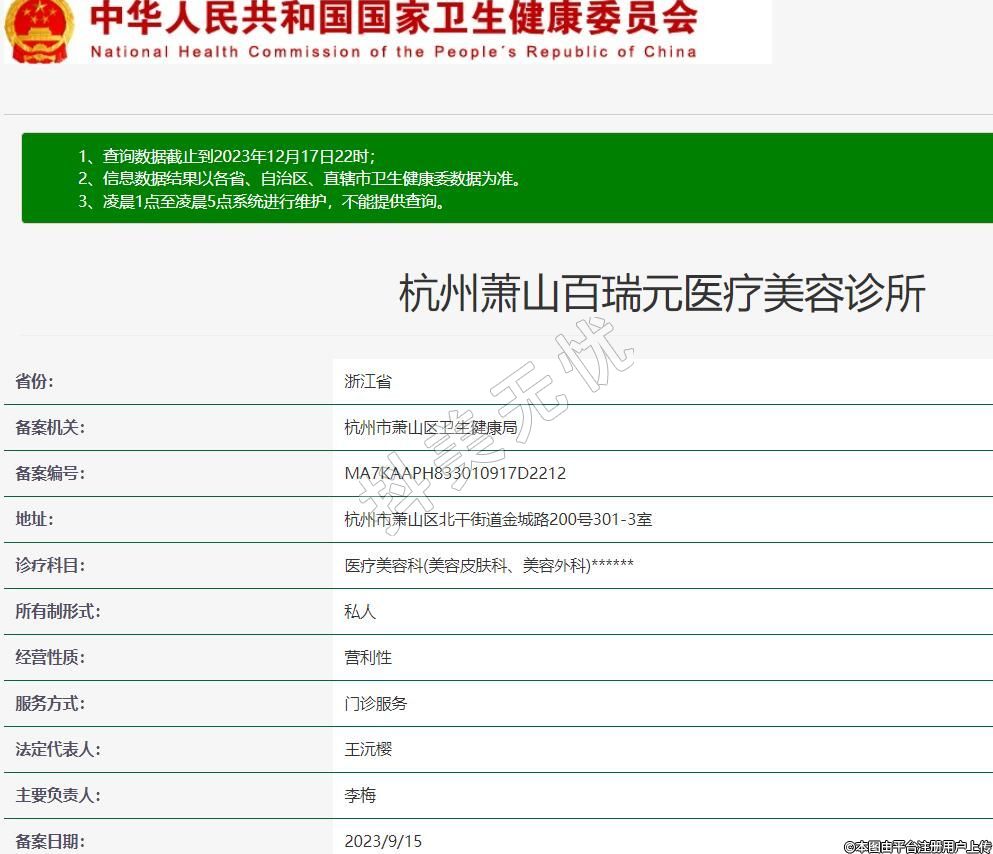The width and height of the screenshot is (993, 854).
Task: Click the Chinese commission title in the header
Action: [393, 19]
